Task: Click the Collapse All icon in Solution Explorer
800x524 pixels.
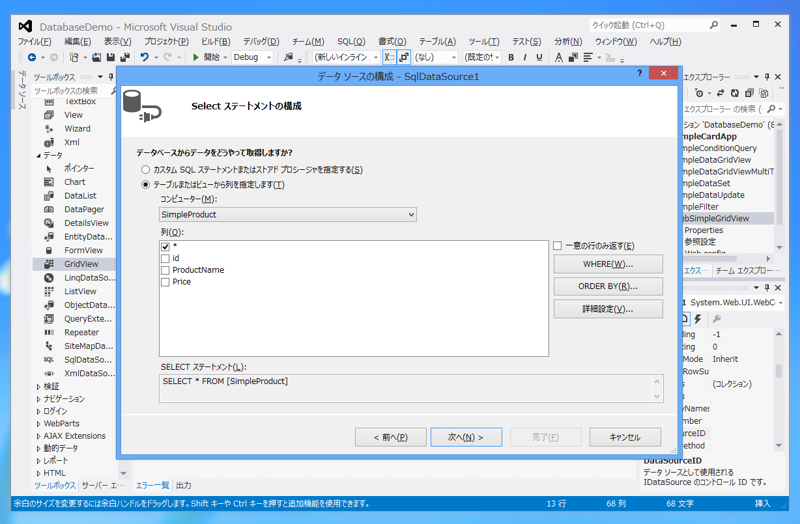Action: pyautogui.click(x=749, y=93)
